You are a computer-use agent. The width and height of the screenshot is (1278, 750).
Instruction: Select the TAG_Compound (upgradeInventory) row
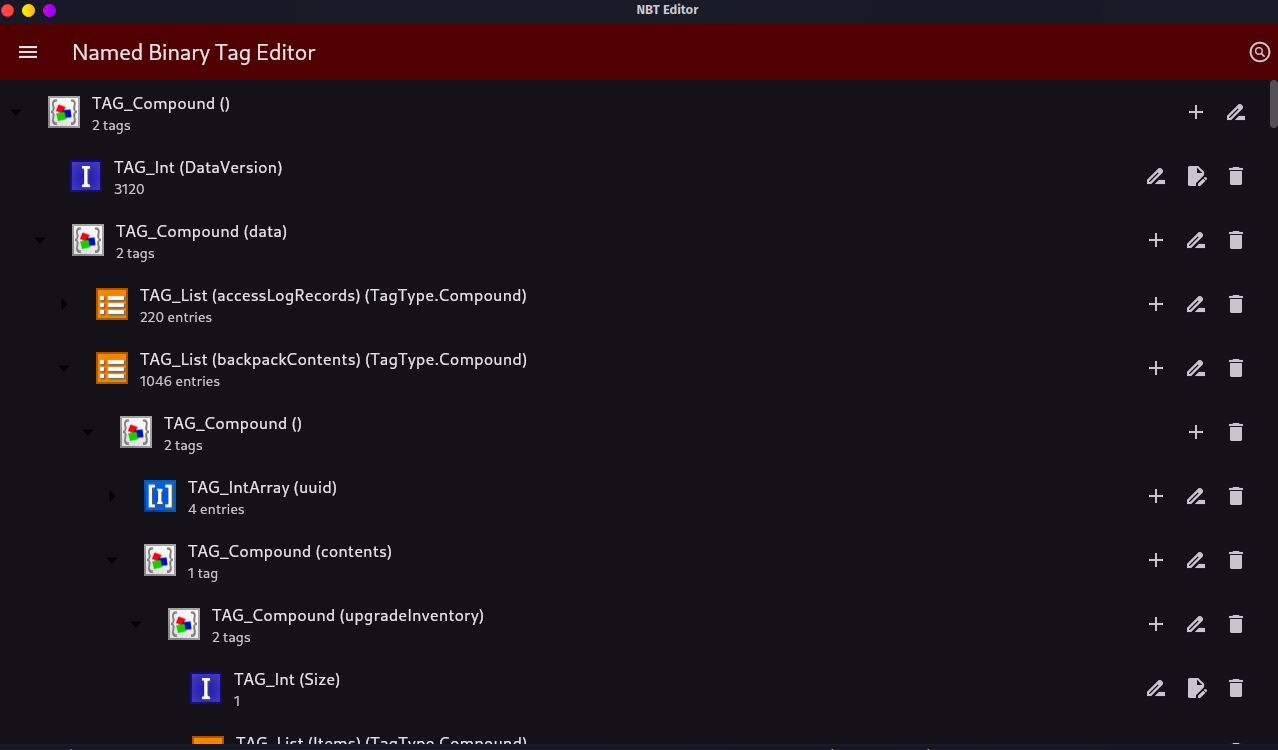coord(639,624)
